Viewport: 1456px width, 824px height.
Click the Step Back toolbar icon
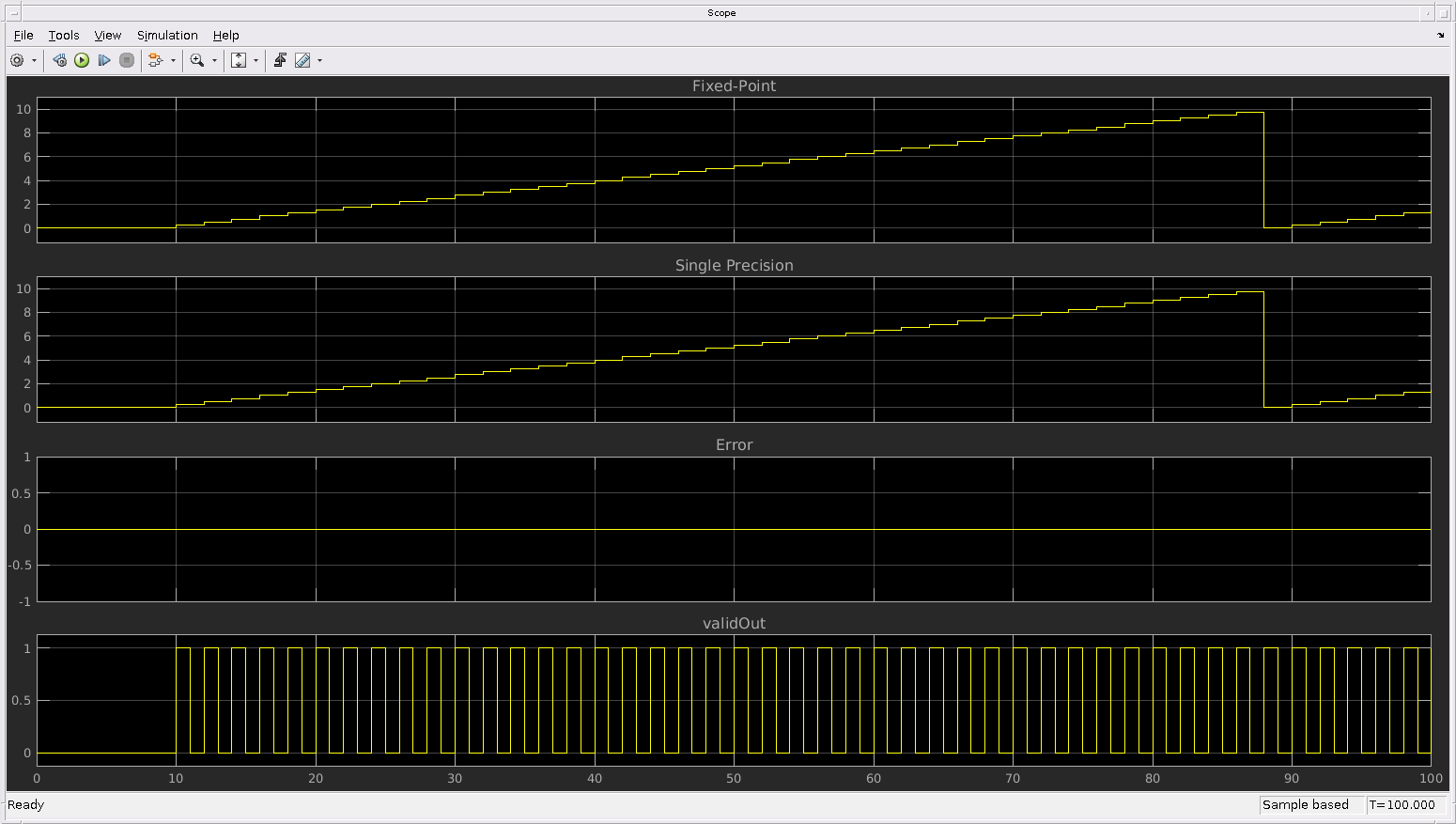point(59,60)
